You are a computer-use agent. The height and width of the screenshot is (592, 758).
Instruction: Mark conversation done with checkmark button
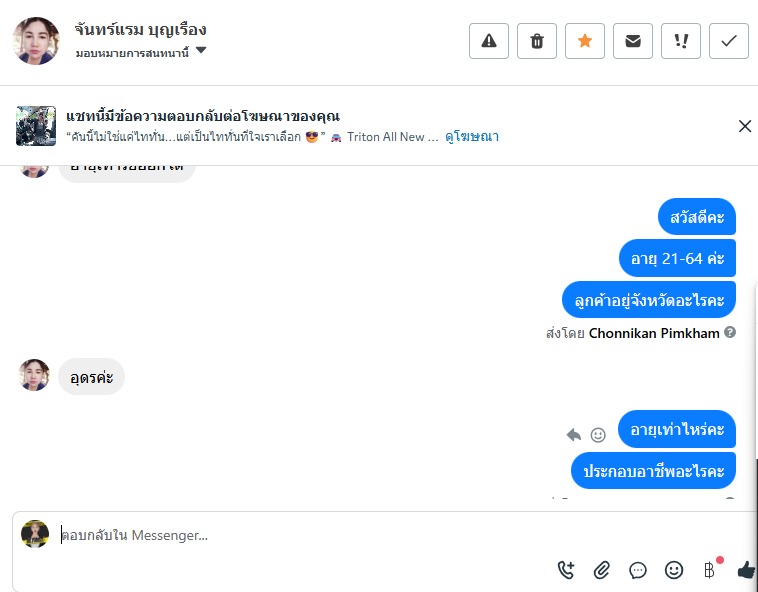pos(729,41)
